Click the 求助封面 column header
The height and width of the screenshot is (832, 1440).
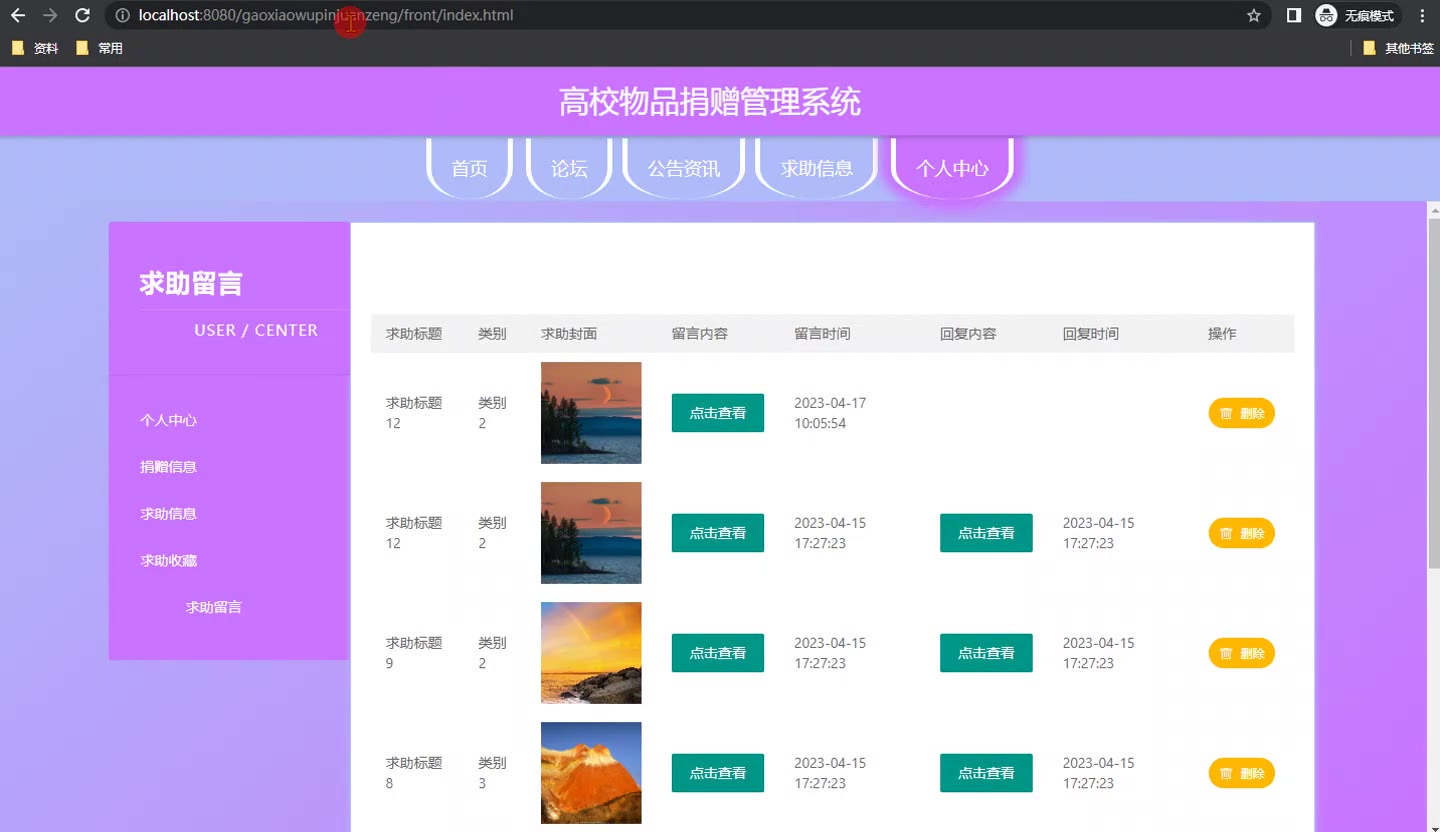(569, 334)
